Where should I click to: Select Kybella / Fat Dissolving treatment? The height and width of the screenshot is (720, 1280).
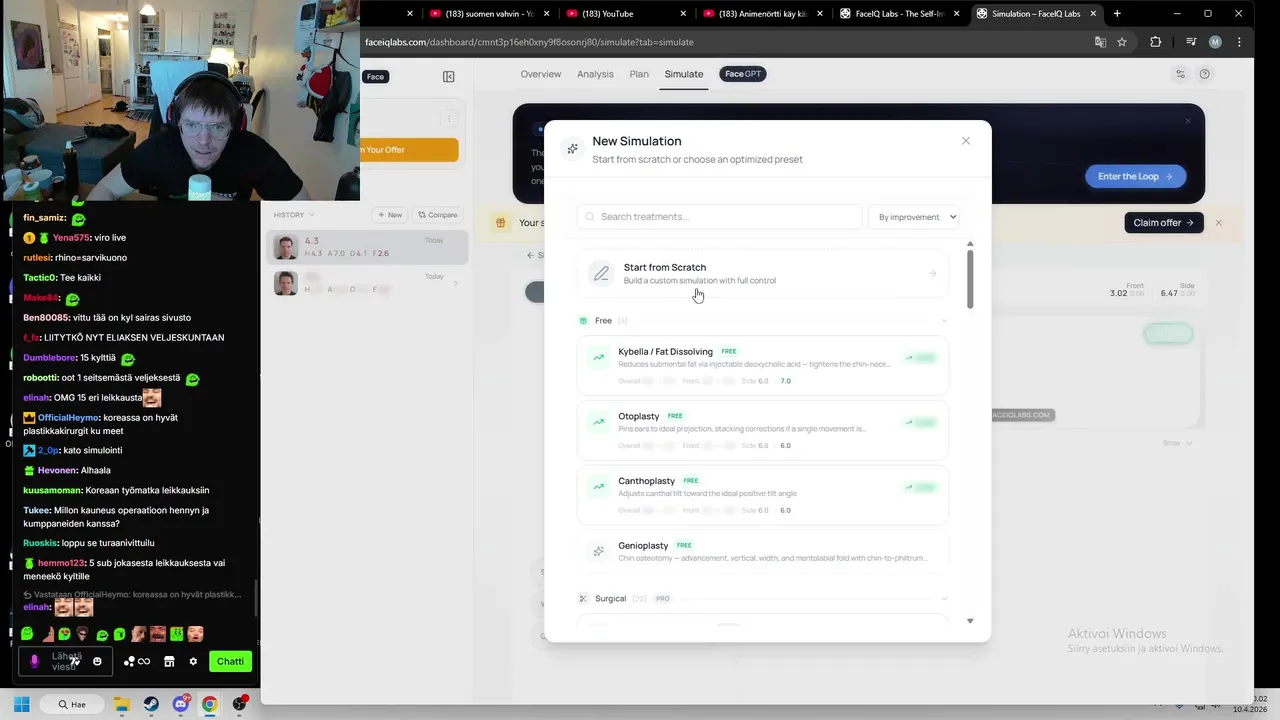coord(762,366)
